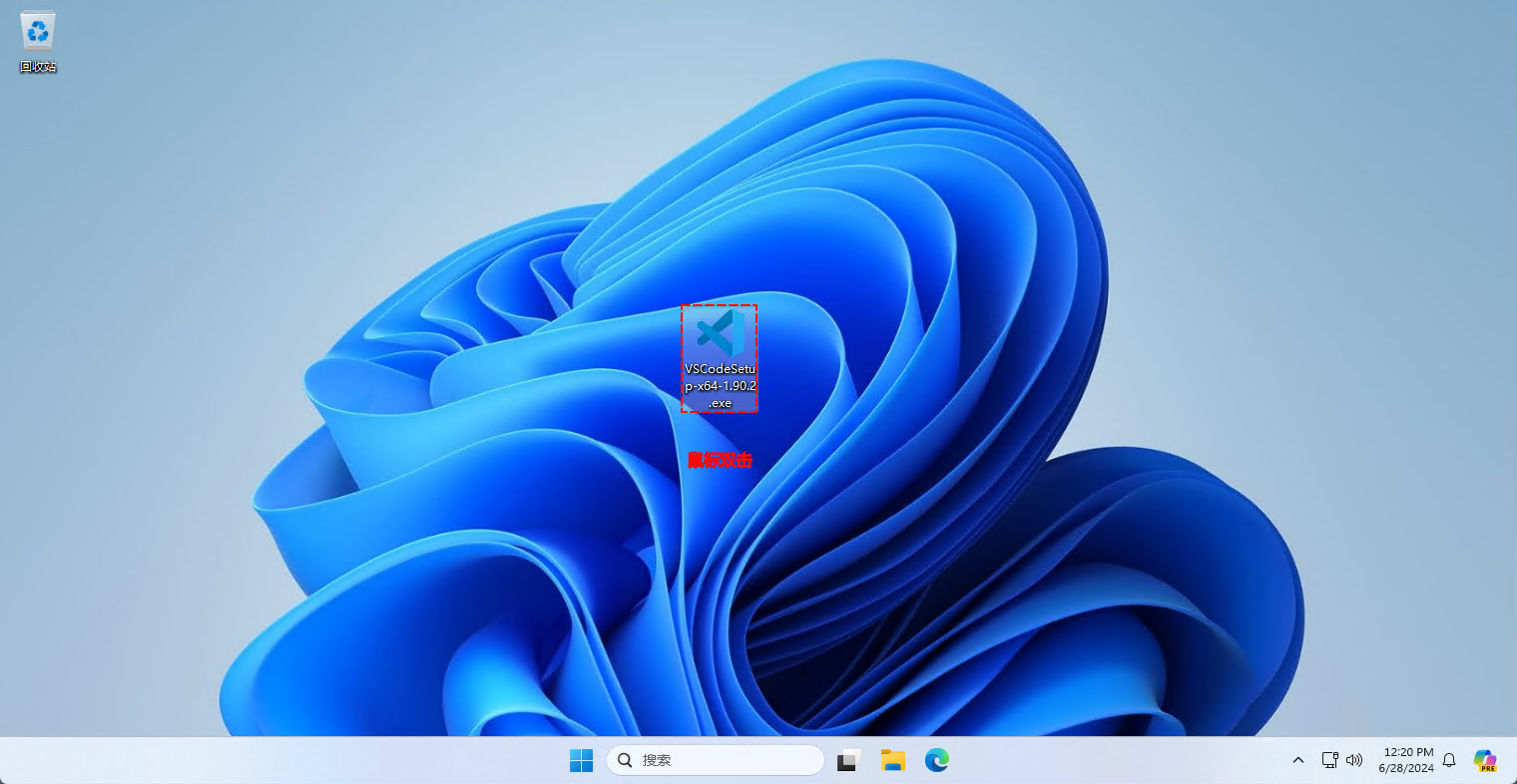This screenshot has width=1517, height=784.
Task: Open the Copilot preview icon
Action: [1484, 760]
